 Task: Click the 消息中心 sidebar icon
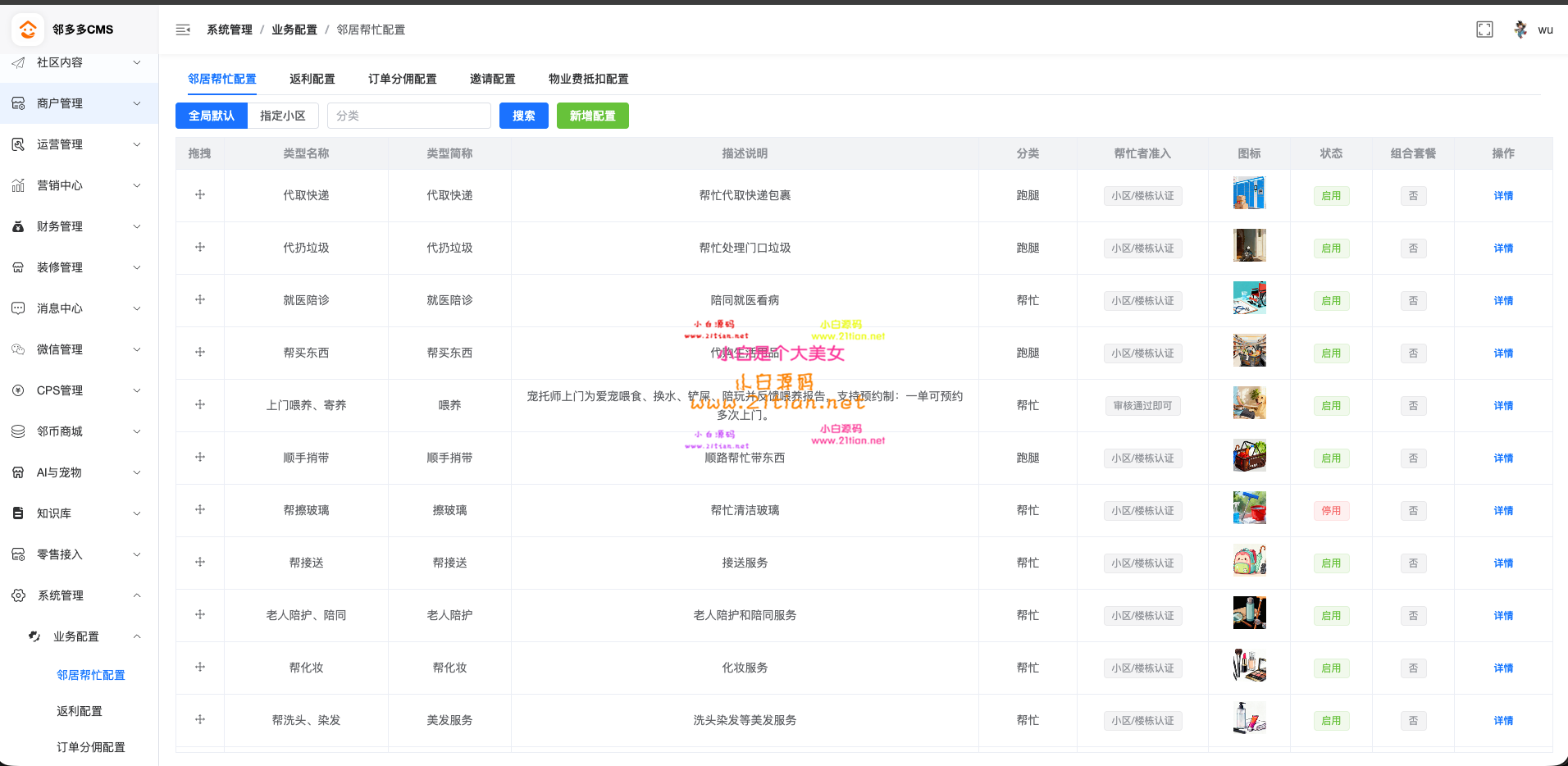point(18,308)
